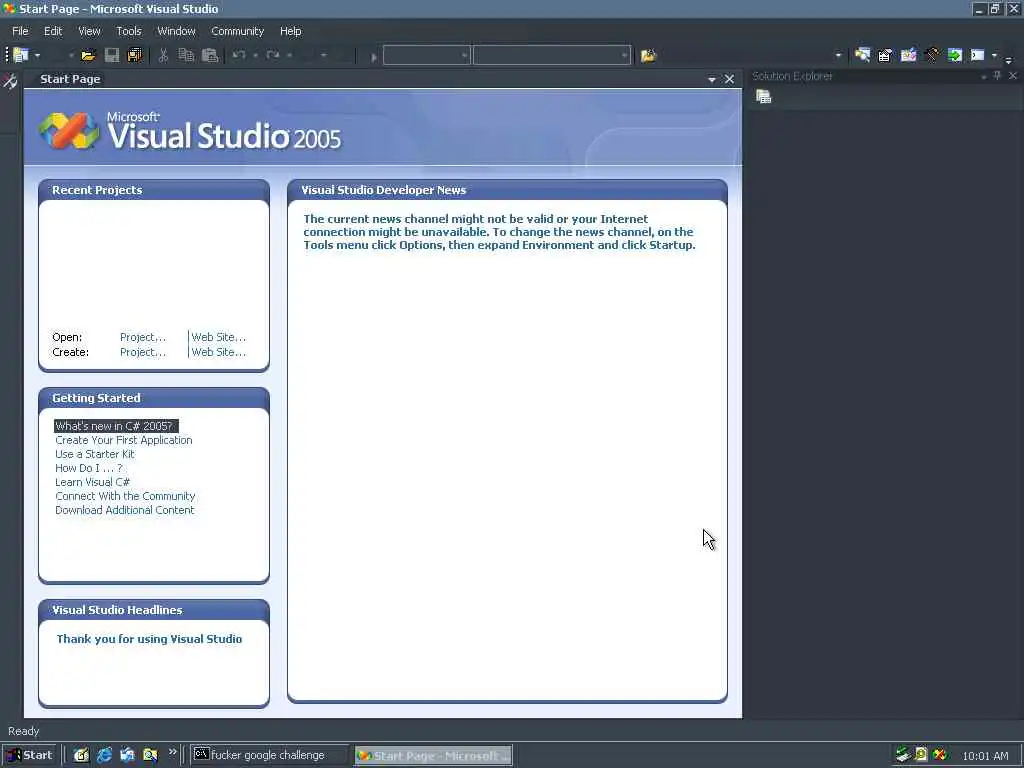Click the Redo arrow icon
The image size is (1024, 768).
tap(273, 56)
